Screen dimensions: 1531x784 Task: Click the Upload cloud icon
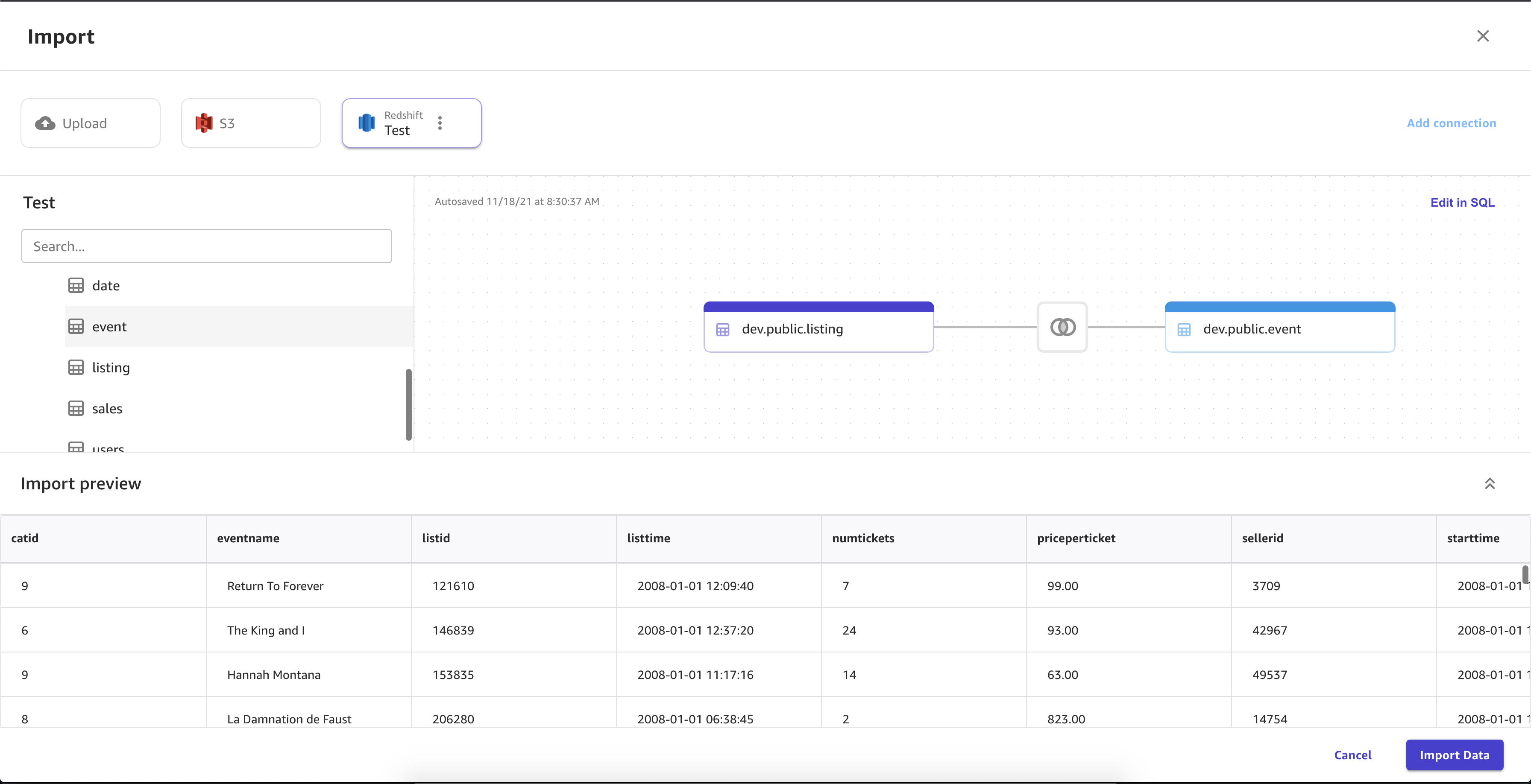[x=45, y=122]
